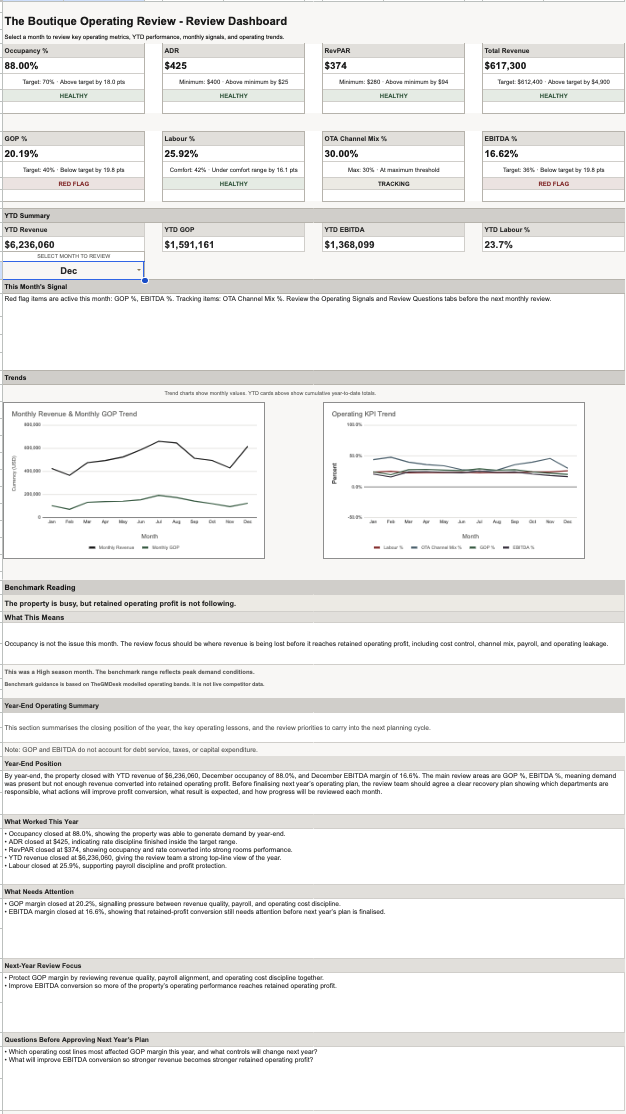626x1114 pixels.
Task: Select the 'What This Means' header
Action: click(x=313, y=617)
